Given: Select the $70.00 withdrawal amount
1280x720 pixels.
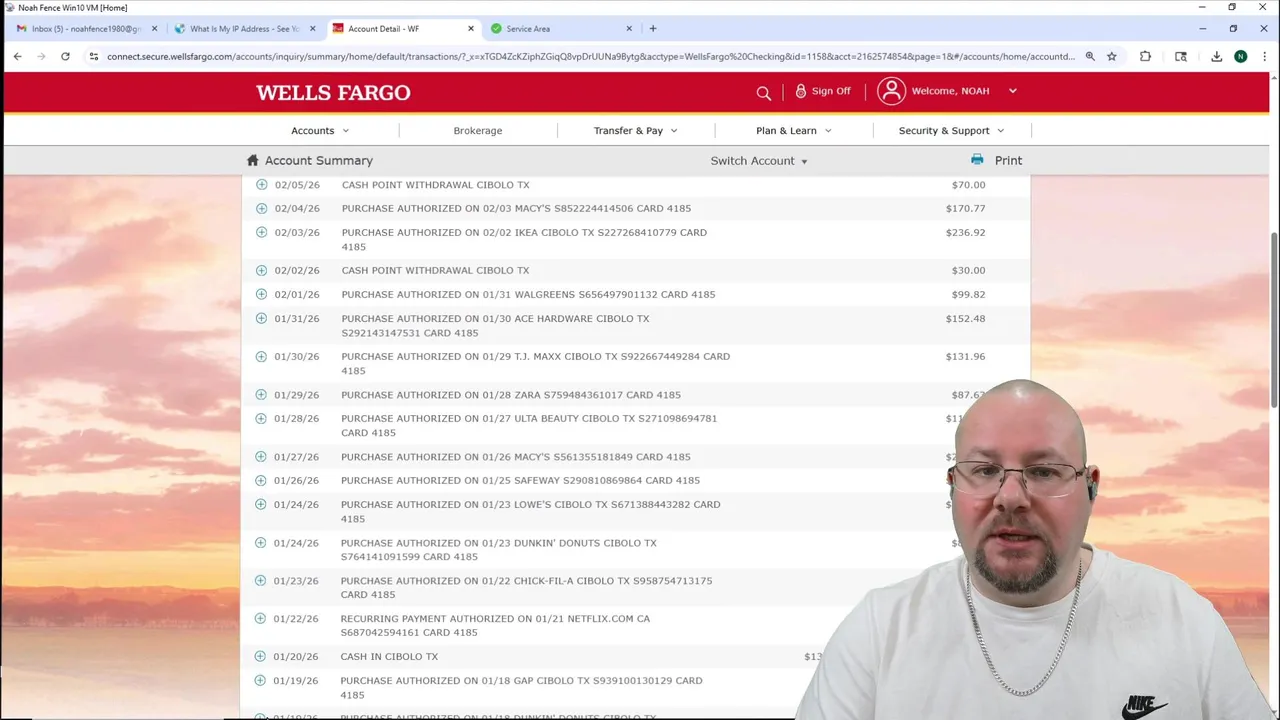Looking at the screenshot, I should tap(969, 185).
